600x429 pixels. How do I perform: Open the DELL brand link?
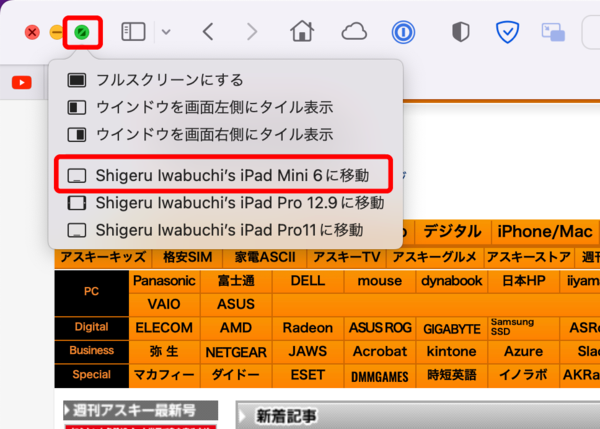tap(308, 281)
